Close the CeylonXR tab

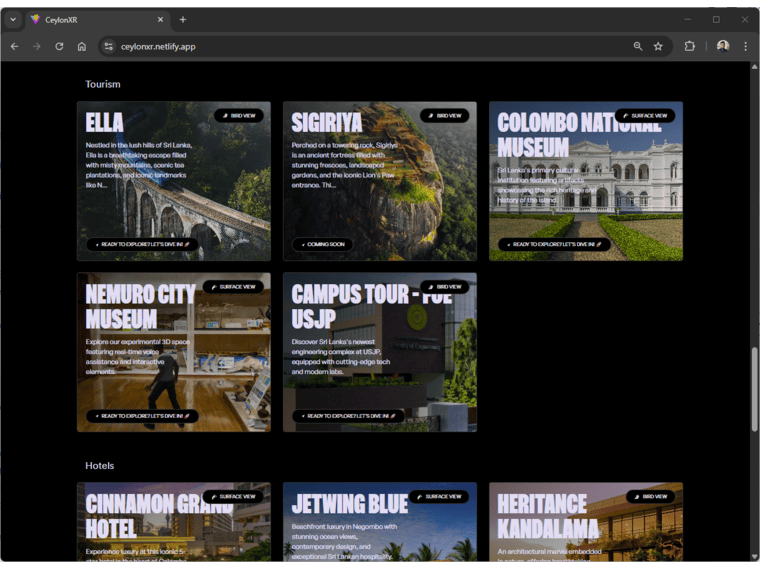(x=160, y=19)
